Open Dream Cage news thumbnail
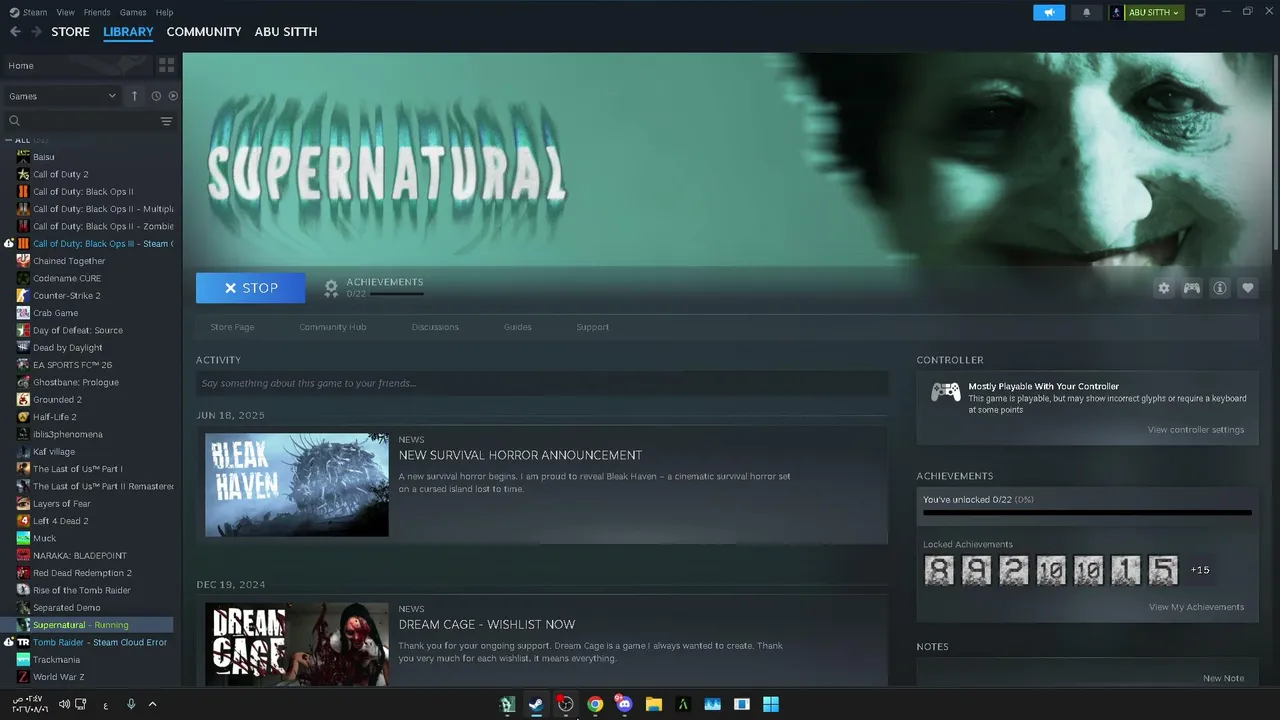The image size is (1280, 720). (297, 644)
